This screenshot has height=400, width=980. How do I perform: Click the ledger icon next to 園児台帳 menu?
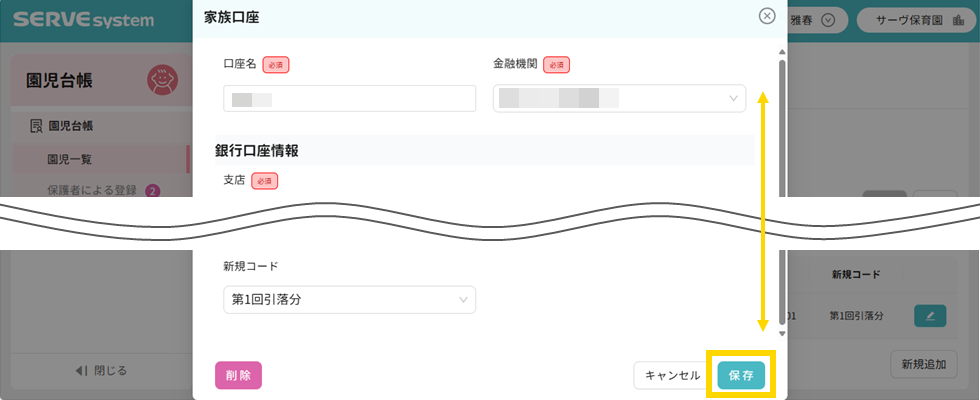coord(36,126)
